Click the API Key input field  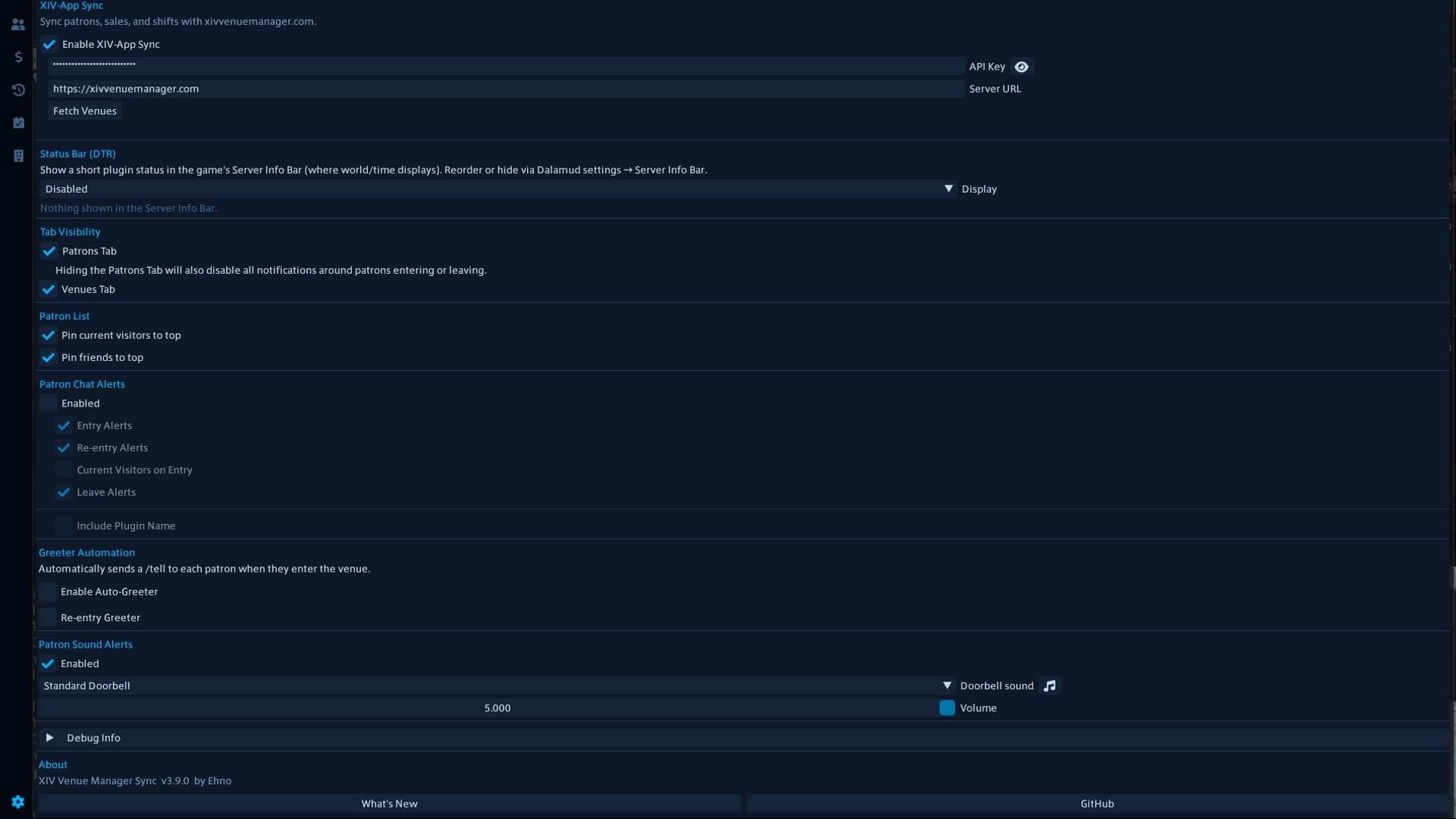(506, 67)
